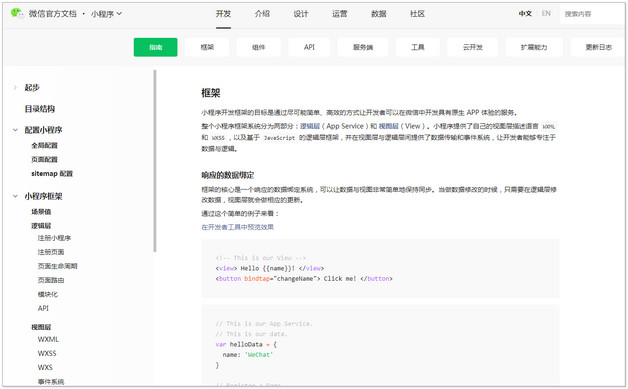628x389 pixels.
Task: Open 逻辑层 sidebar item
Action: click(41, 226)
